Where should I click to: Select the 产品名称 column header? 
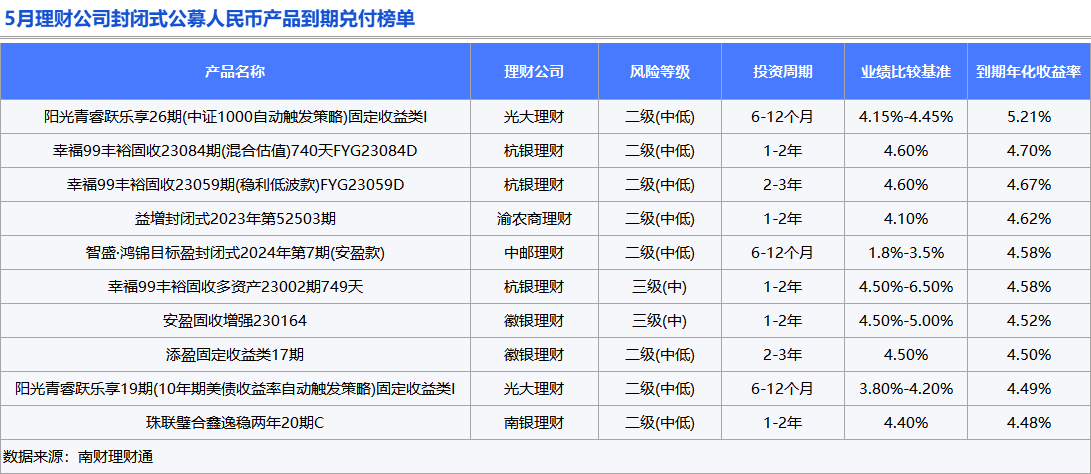click(x=235, y=72)
